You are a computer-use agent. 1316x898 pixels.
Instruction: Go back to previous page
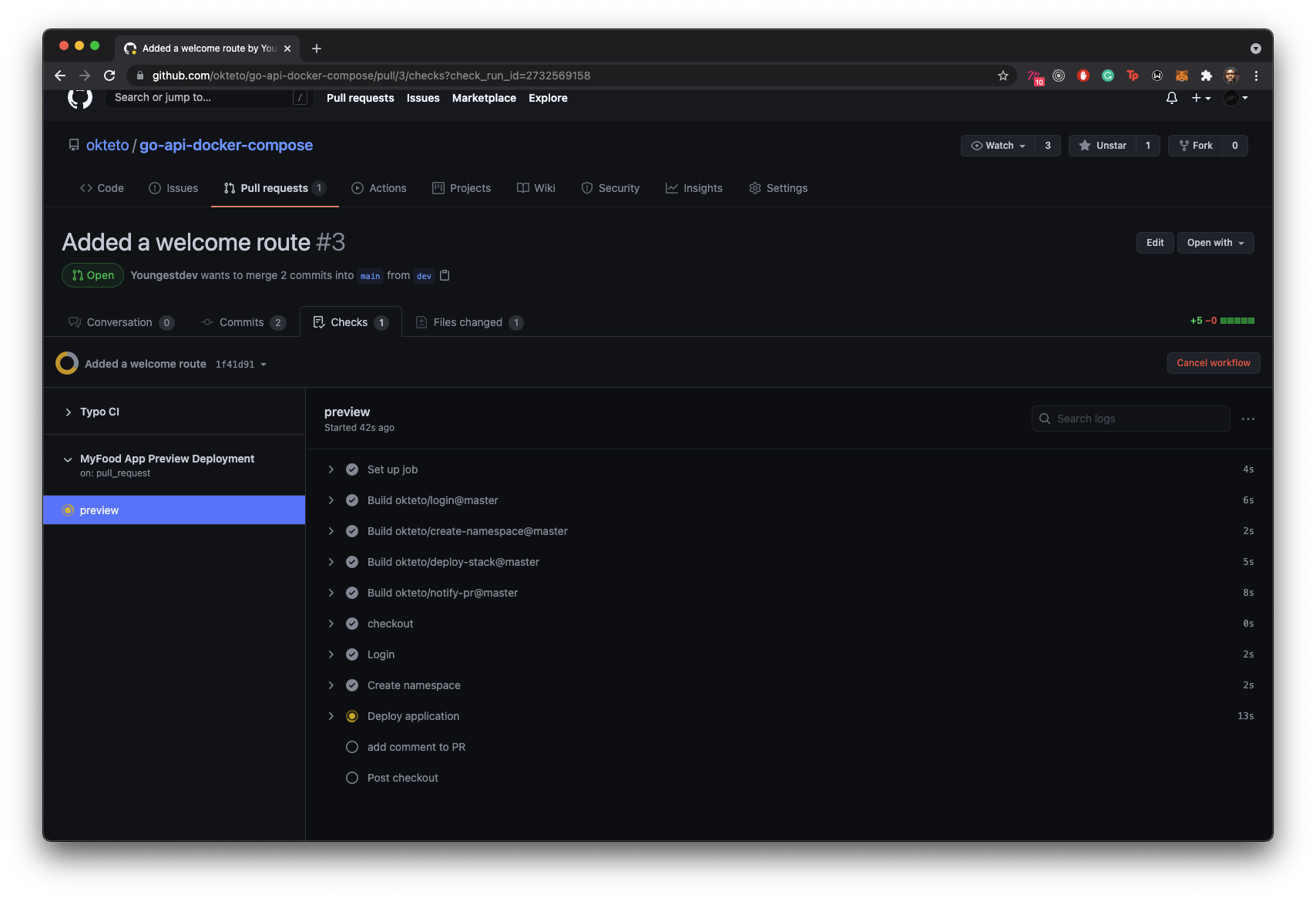(60, 76)
